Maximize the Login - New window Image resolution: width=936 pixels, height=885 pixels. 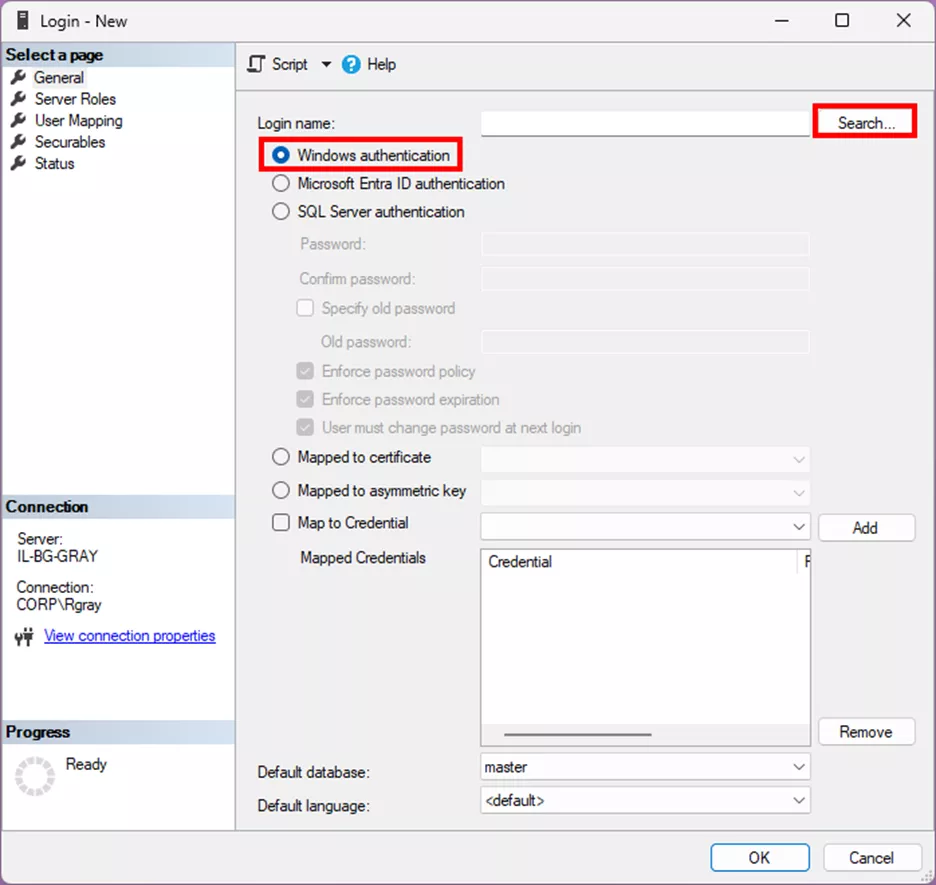click(x=842, y=21)
